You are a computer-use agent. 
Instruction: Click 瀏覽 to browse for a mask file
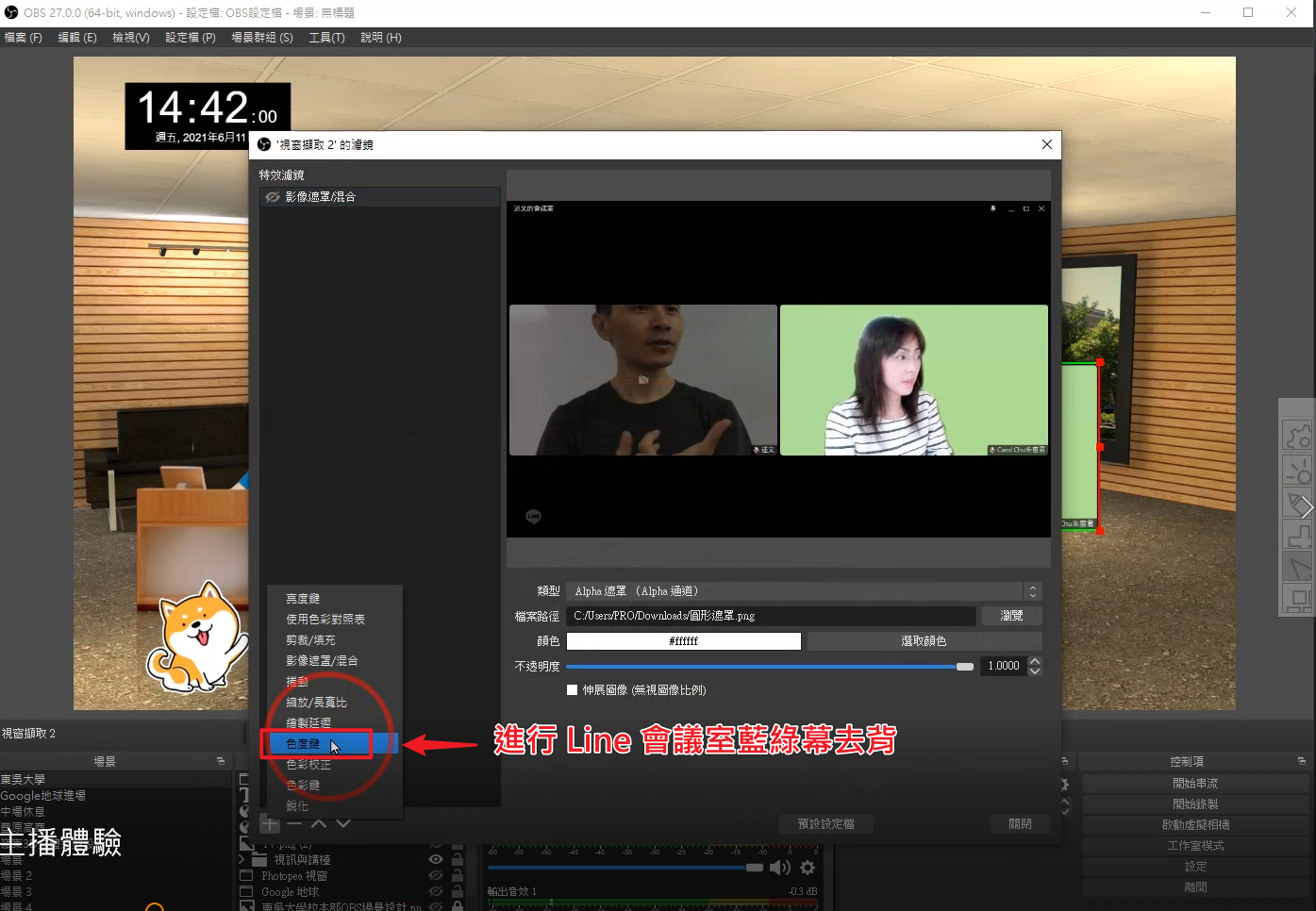1010,615
